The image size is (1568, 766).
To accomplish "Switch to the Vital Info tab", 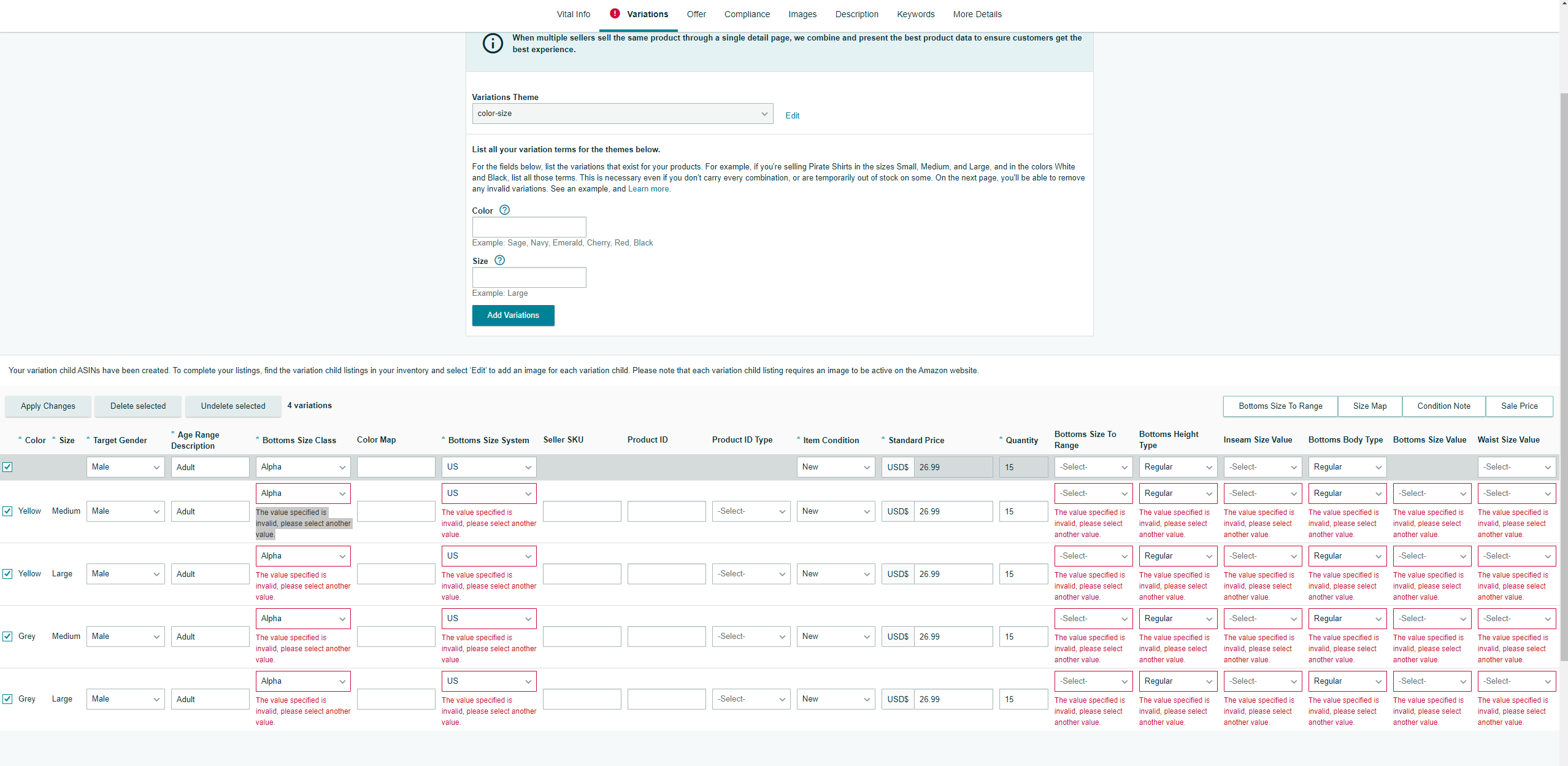I will click(573, 14).
